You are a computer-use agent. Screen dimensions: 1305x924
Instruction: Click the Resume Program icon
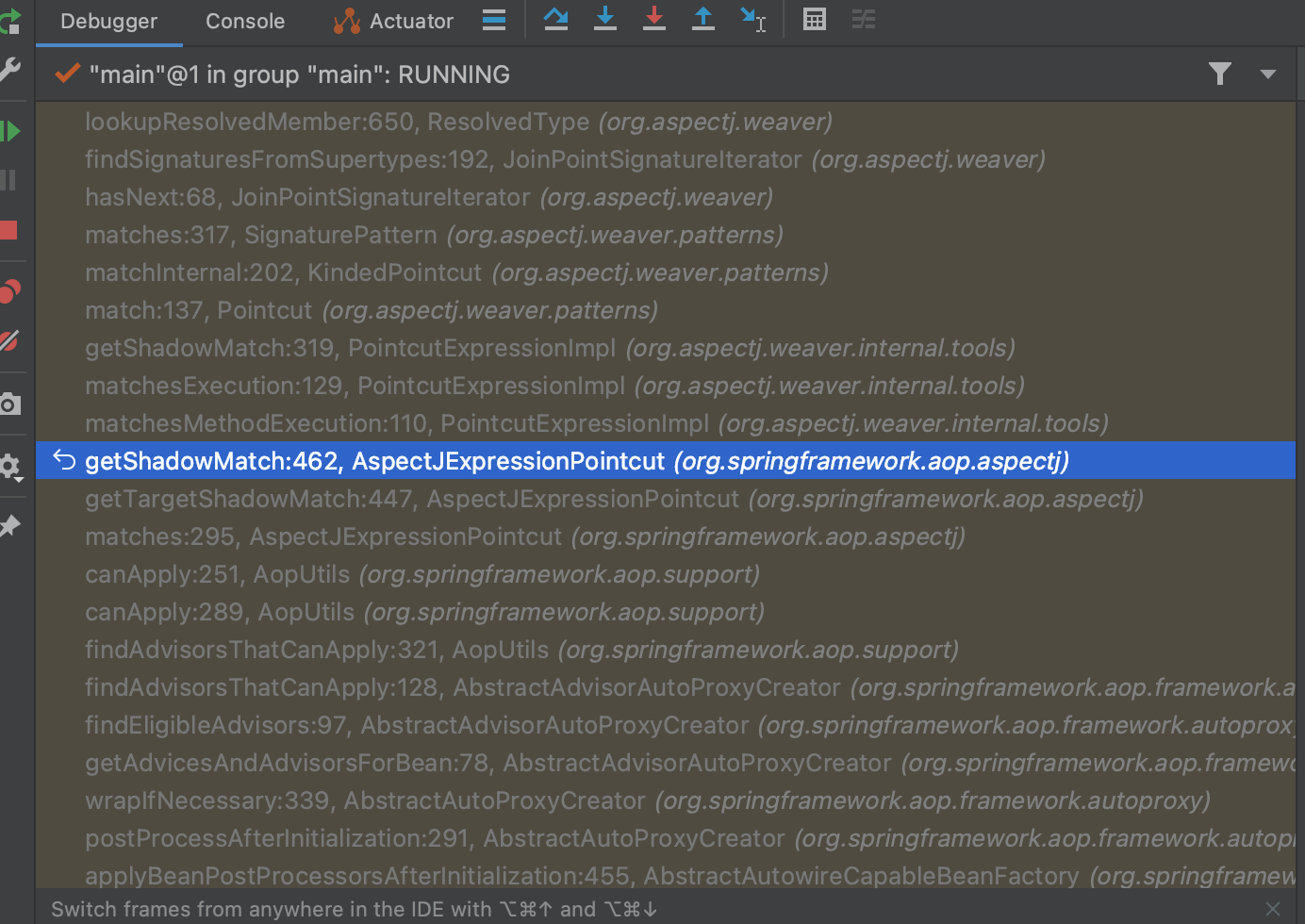(10, 131)
